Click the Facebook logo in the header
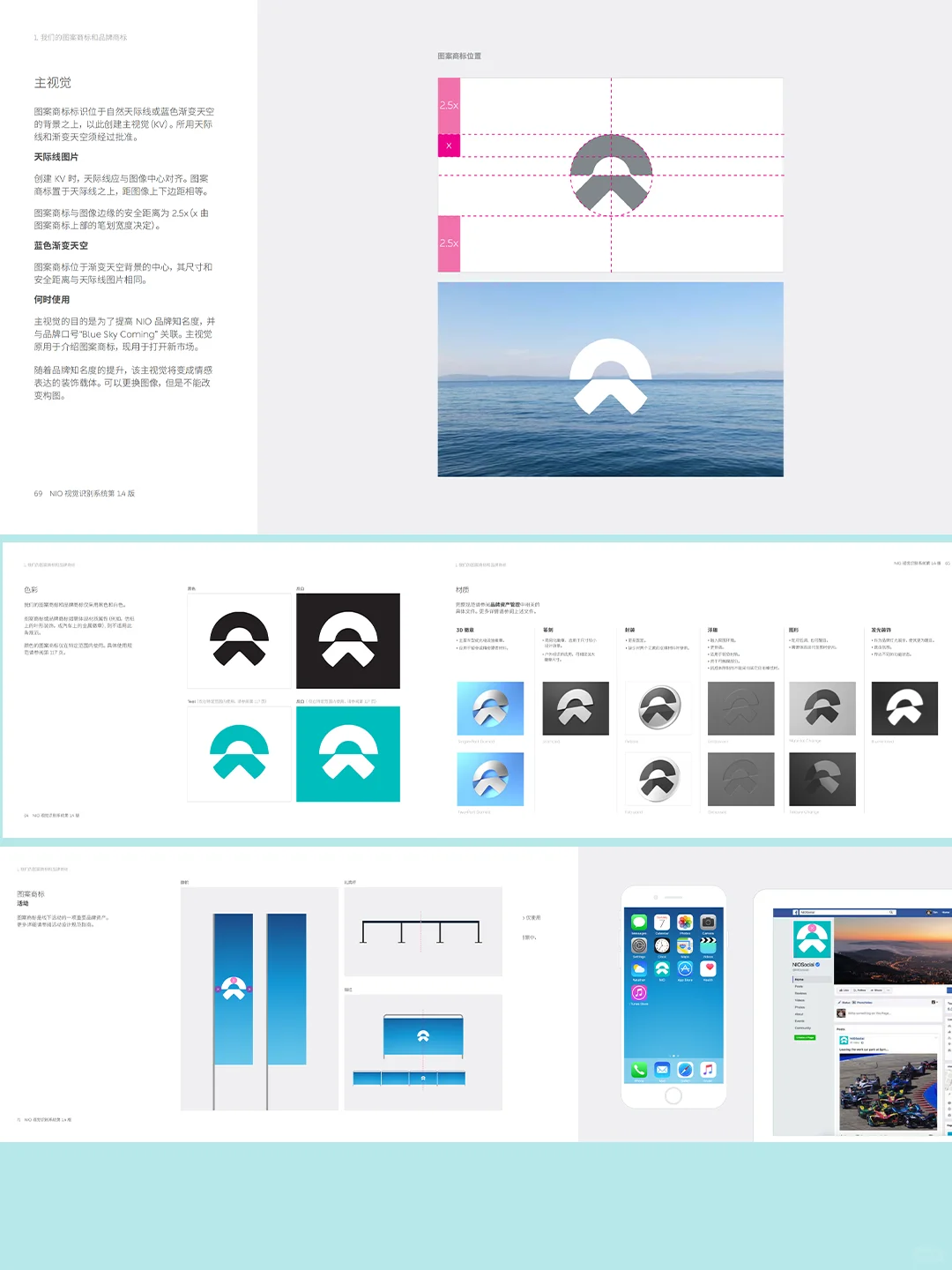 [x=795, y=912]
